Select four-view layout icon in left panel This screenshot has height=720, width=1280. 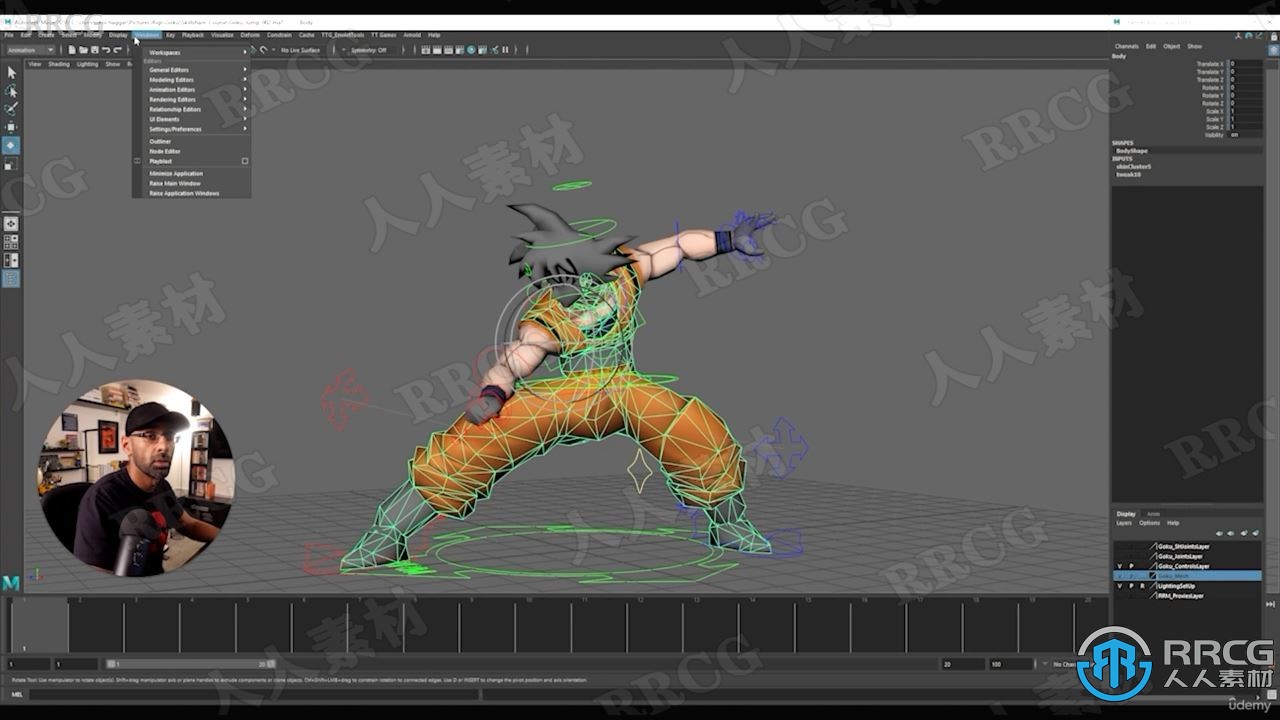pyautogui.click(x=11, y=242)
